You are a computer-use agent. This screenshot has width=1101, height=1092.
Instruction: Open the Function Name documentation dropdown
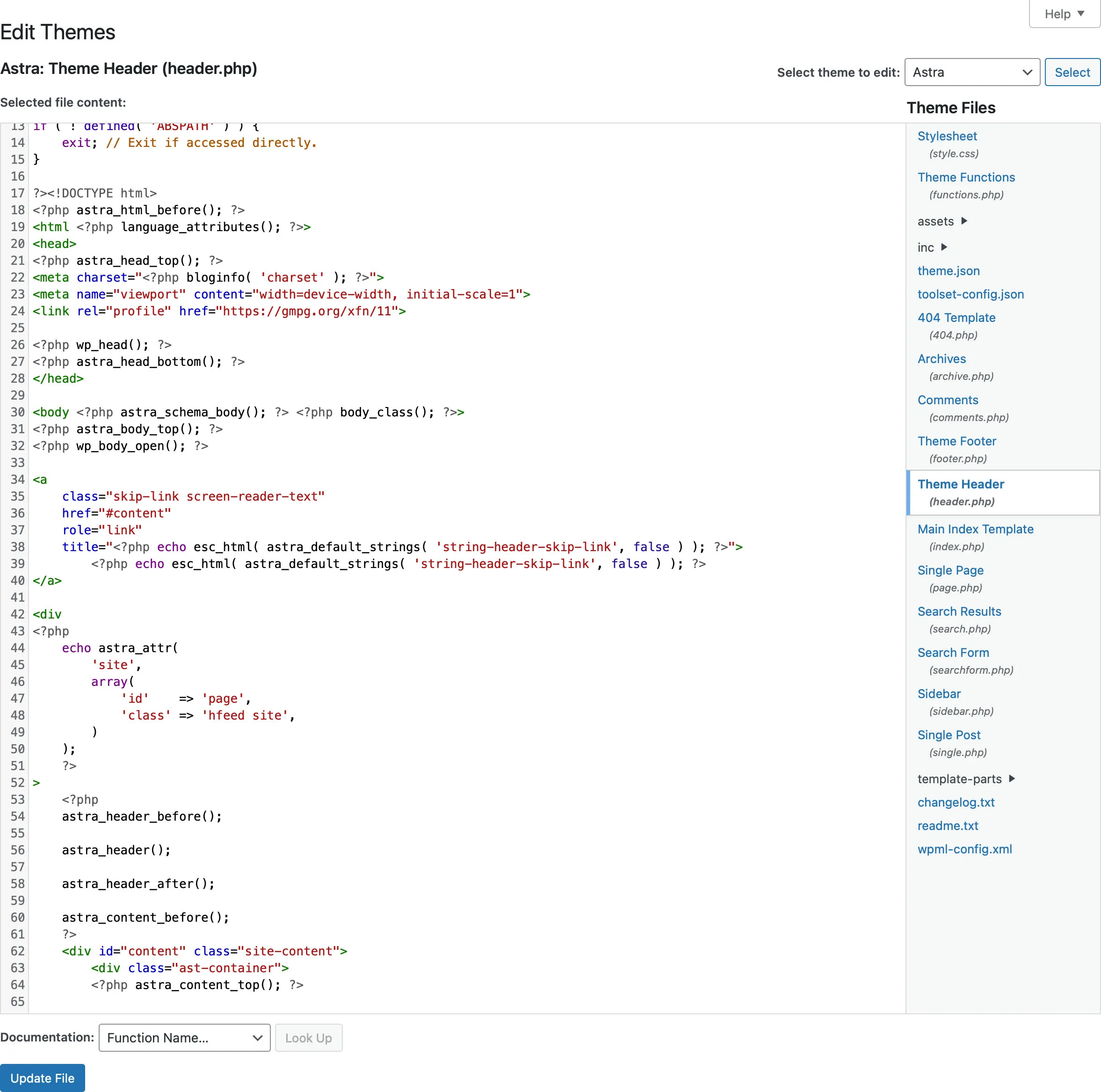[183, 1038]
